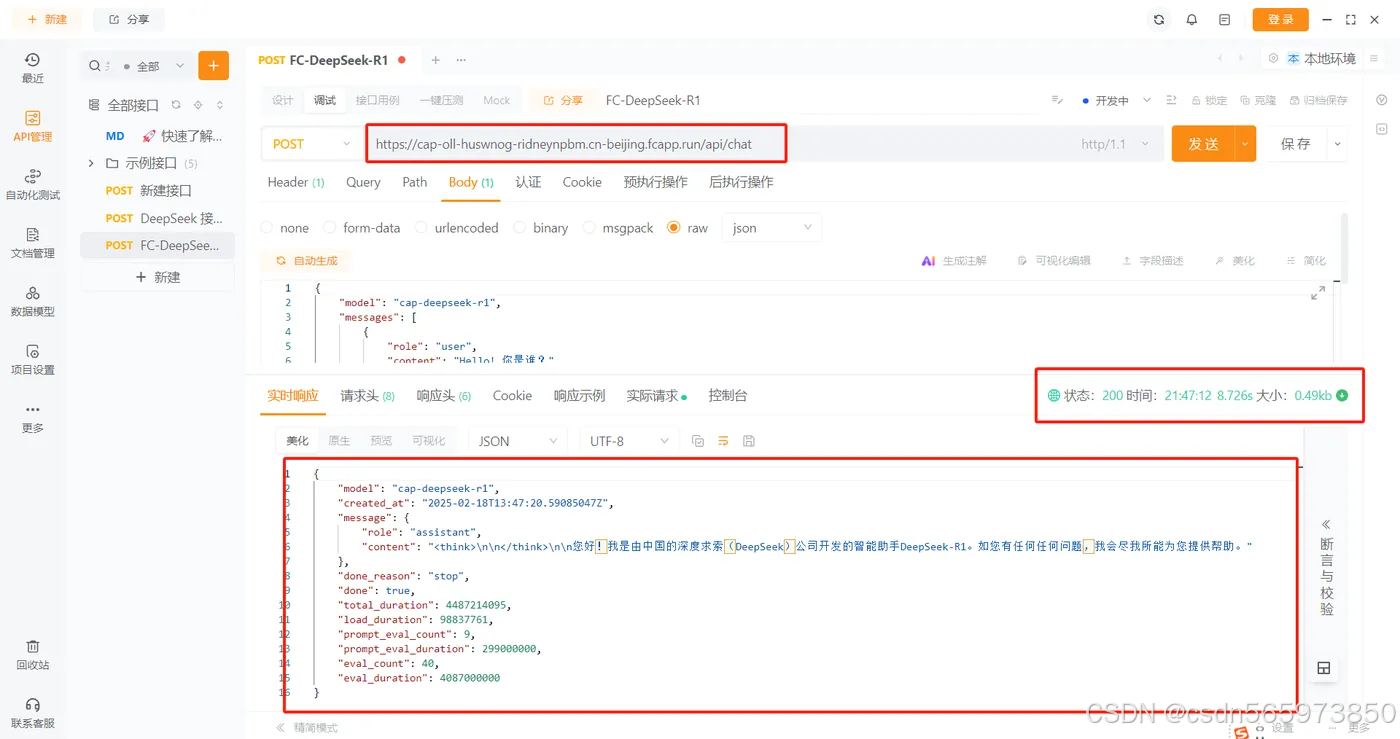
Task: Toggle word wrap icon in response toolbar
Action: pyautogui.click(x=723, y=441)
